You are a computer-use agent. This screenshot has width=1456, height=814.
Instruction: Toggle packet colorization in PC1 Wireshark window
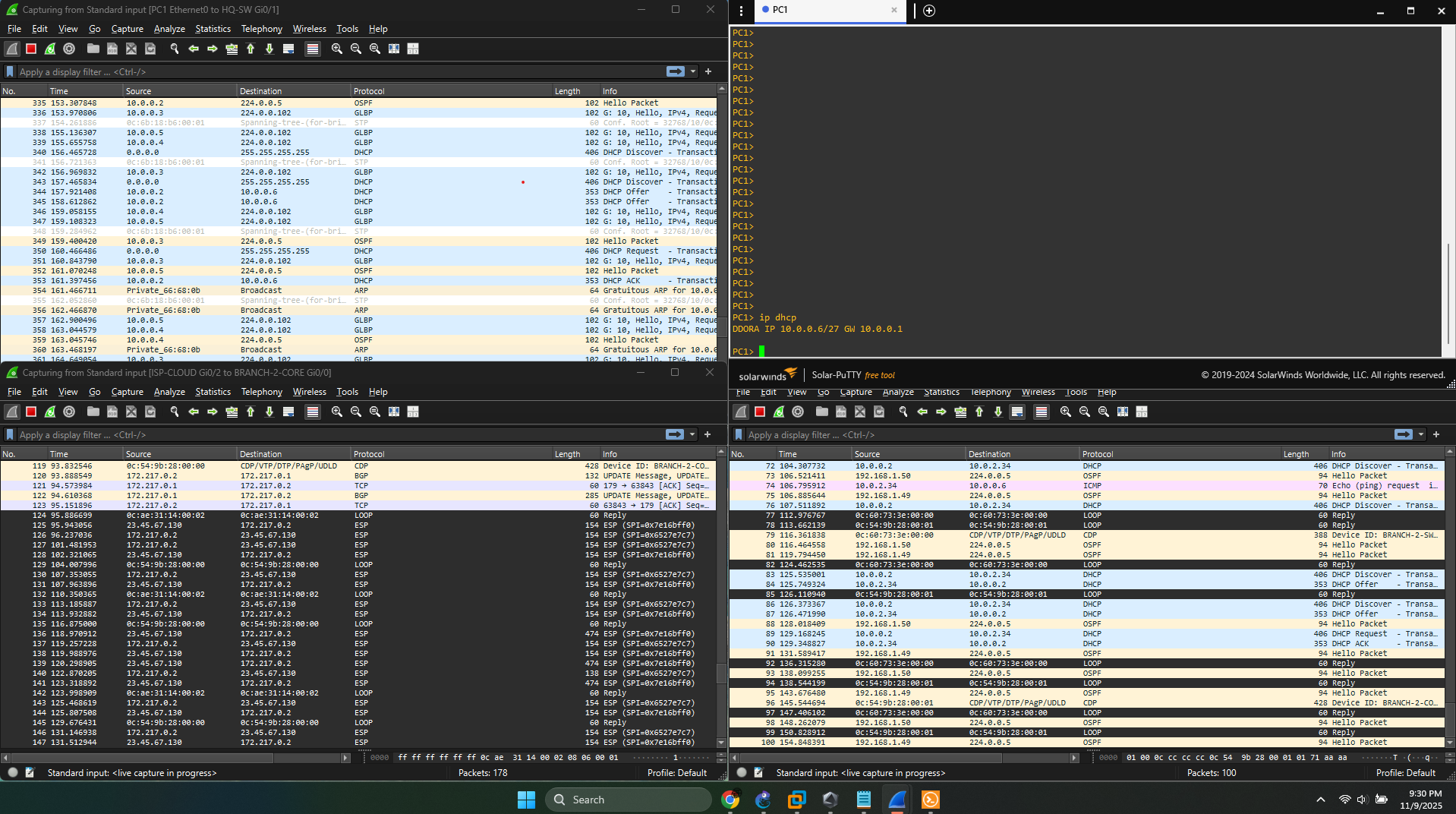312,49
